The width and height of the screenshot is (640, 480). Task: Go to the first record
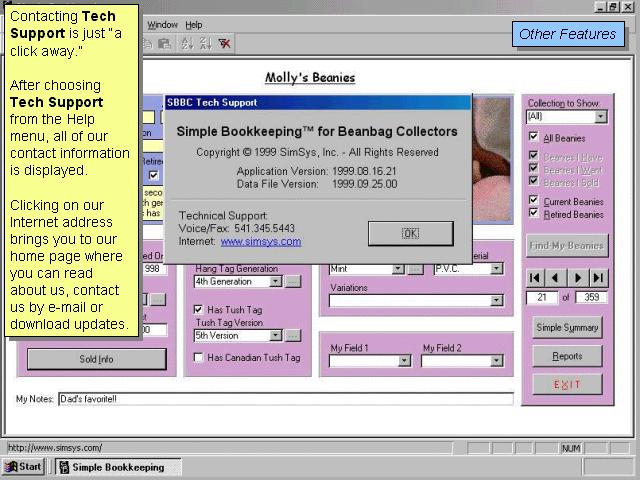(536, 277)
